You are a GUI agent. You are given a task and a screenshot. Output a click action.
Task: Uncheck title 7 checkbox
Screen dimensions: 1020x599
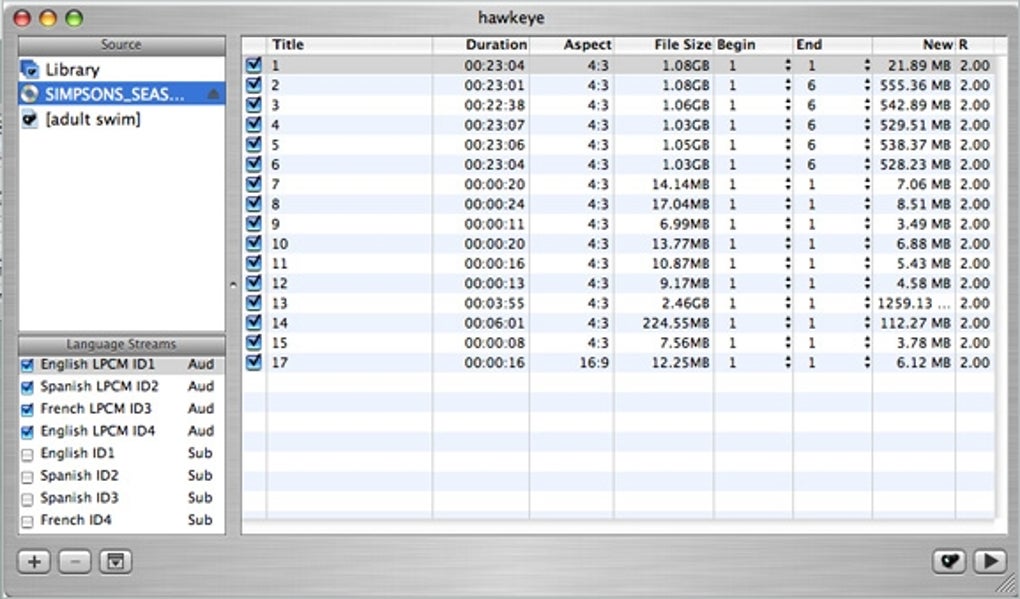tap(254, 184)
